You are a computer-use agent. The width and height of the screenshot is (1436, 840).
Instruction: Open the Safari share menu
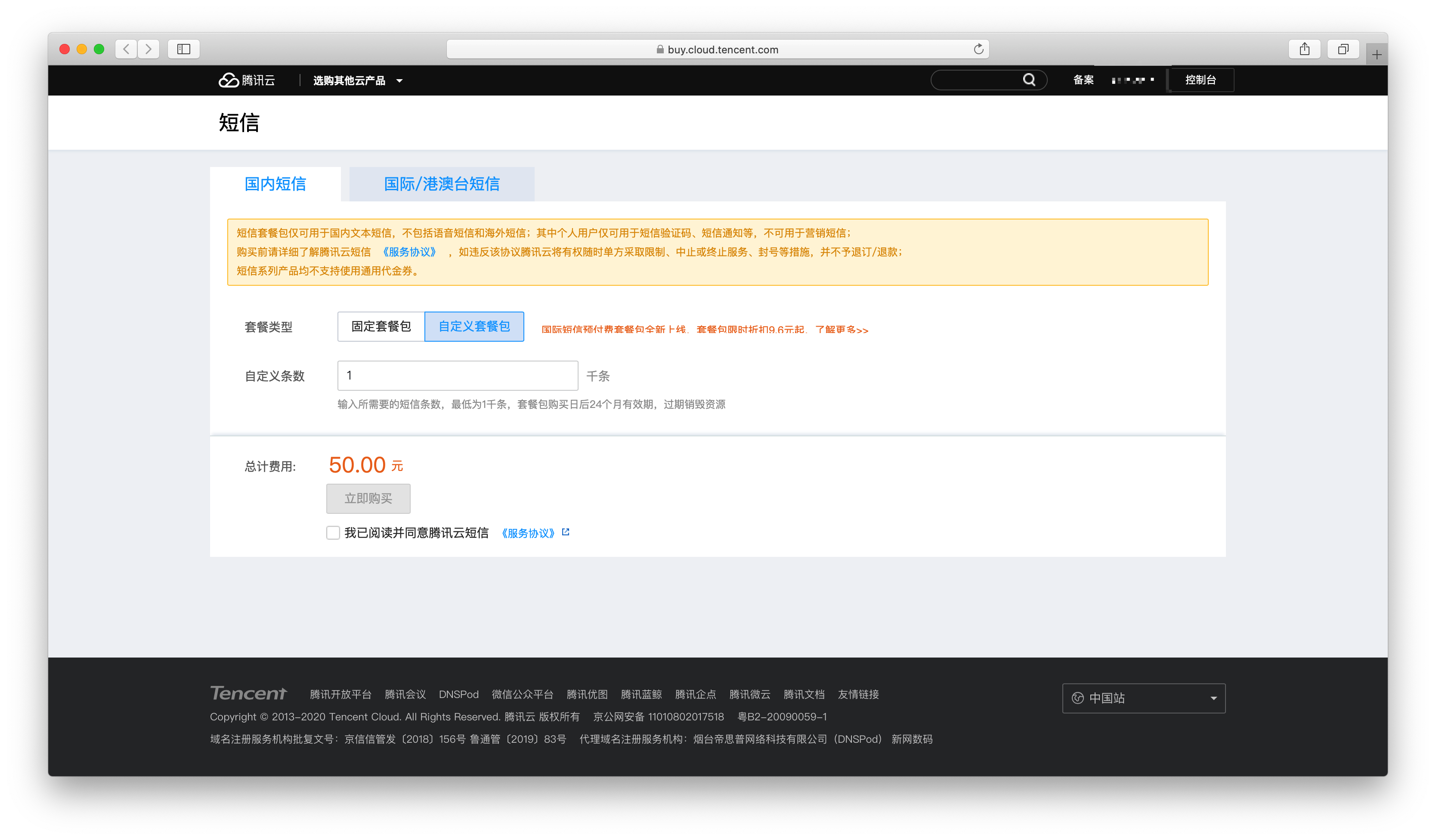click(1304, 49)
